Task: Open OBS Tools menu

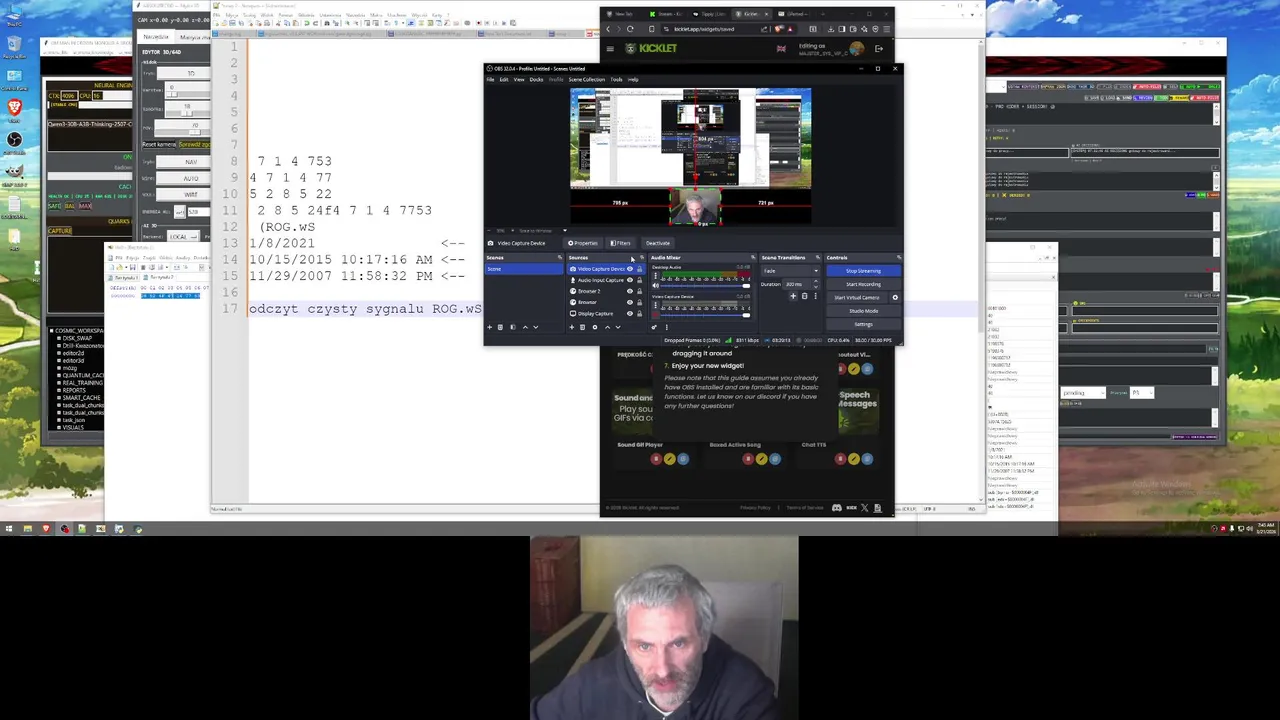Action: (x=616, y=79)
